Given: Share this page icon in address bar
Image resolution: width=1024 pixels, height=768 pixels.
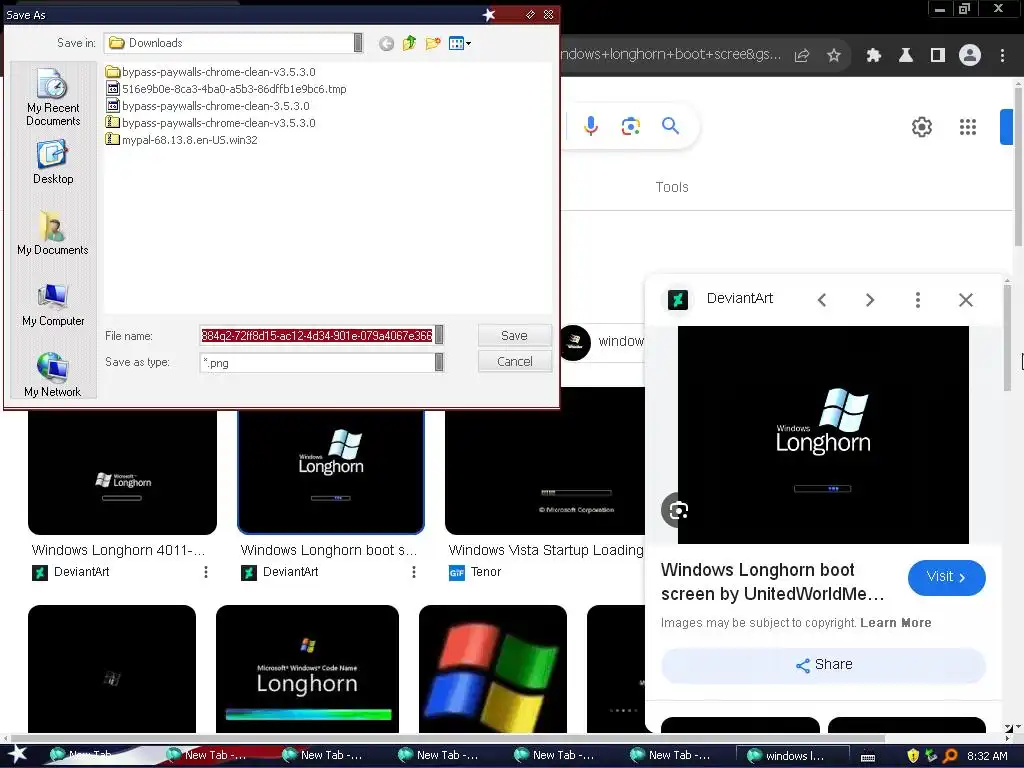Looking at the screenshot, I should coord(802,56).
